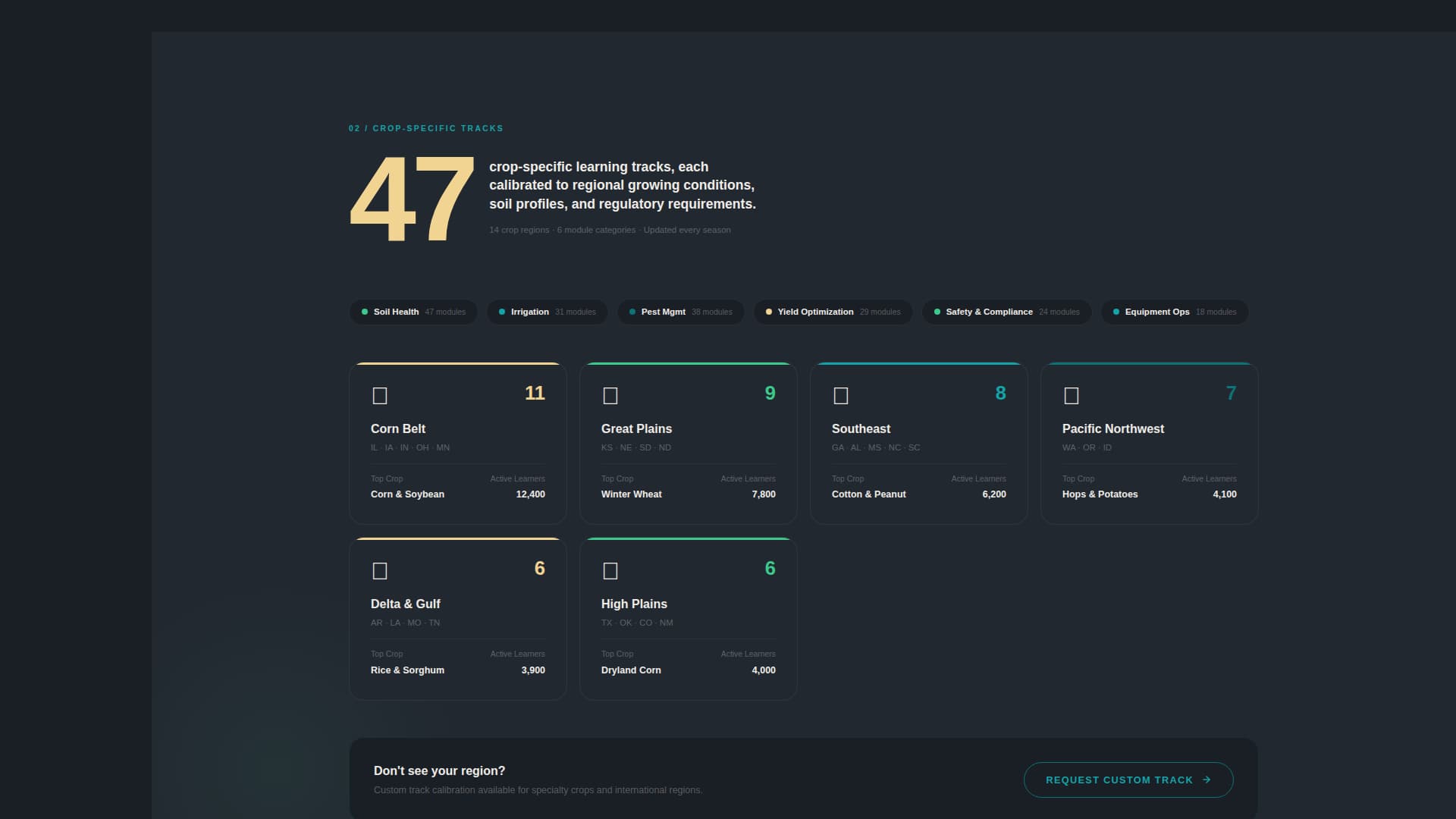
Task: Open the Southeast track title
Action: click(x=861, y=428)
